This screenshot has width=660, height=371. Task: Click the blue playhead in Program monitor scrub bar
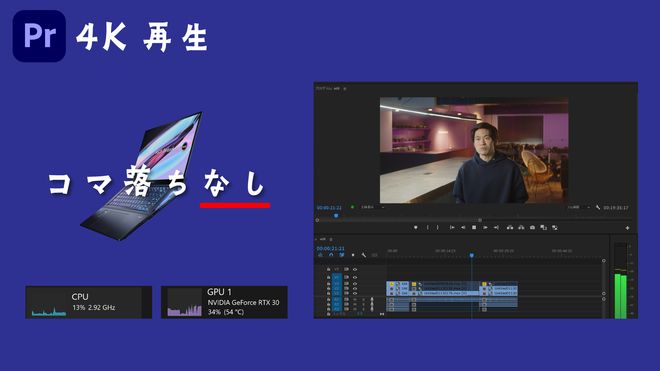pos(336,216)
